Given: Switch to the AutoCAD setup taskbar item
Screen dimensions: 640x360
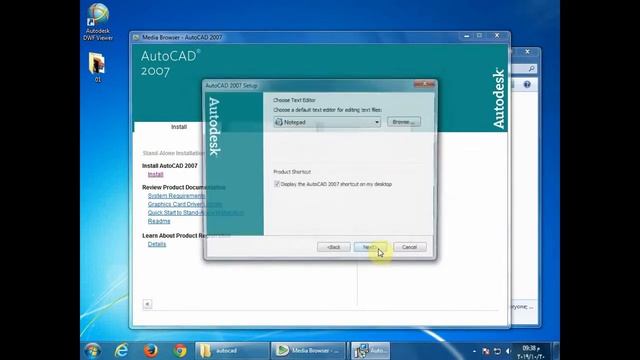Looking at the screenshot, I should [x=370, y=351].
